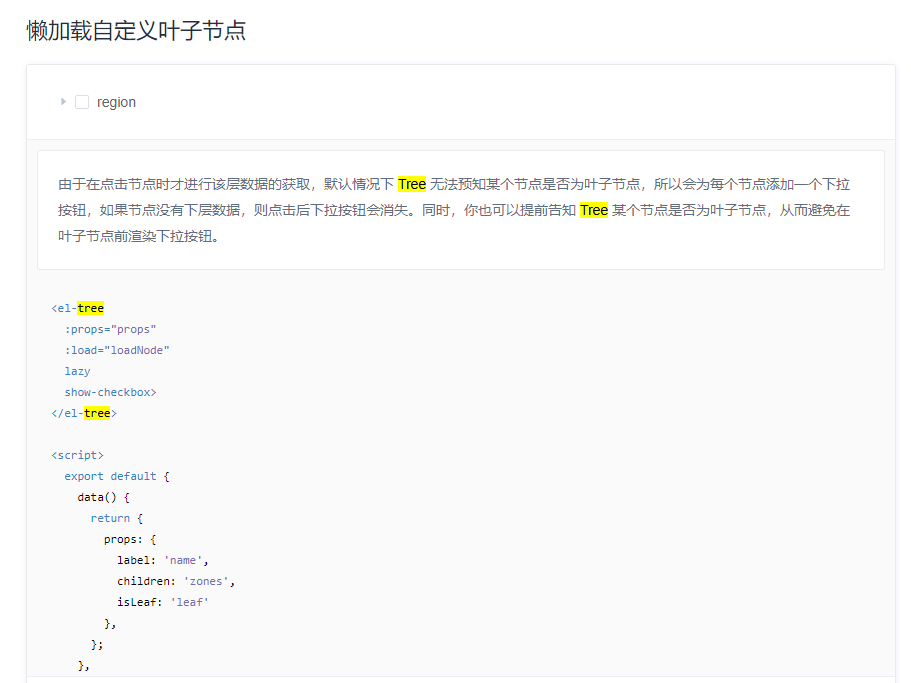The height and width of the screenshot is (683, 911).
Task: Click the description line starting 由于在点击节点时
Action: 454,184
